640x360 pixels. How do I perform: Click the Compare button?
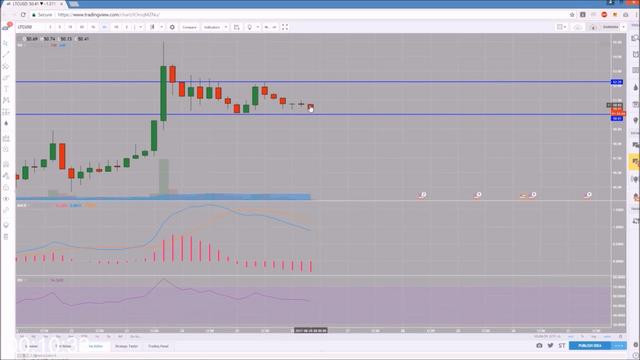189,27
